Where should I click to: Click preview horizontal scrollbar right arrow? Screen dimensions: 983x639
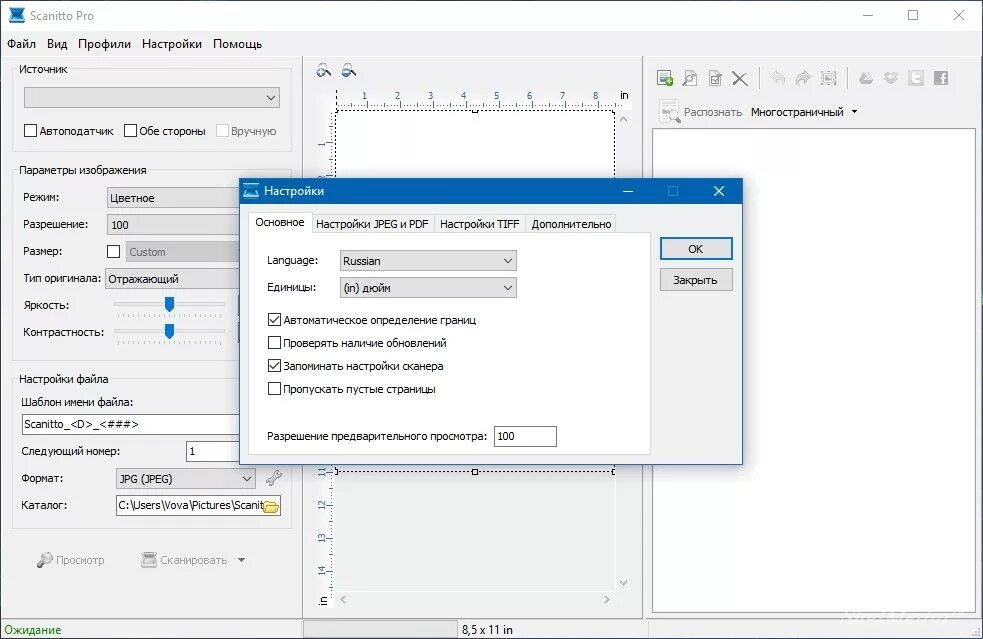(607, 599)
